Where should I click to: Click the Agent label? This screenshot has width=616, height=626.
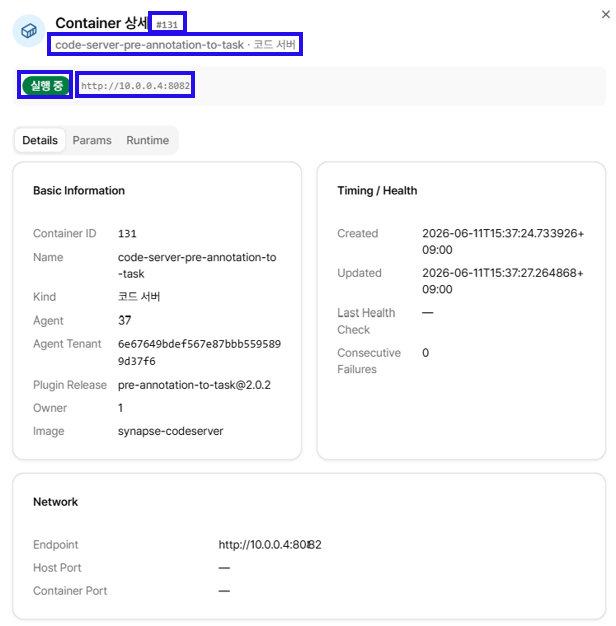pos(48,321)
